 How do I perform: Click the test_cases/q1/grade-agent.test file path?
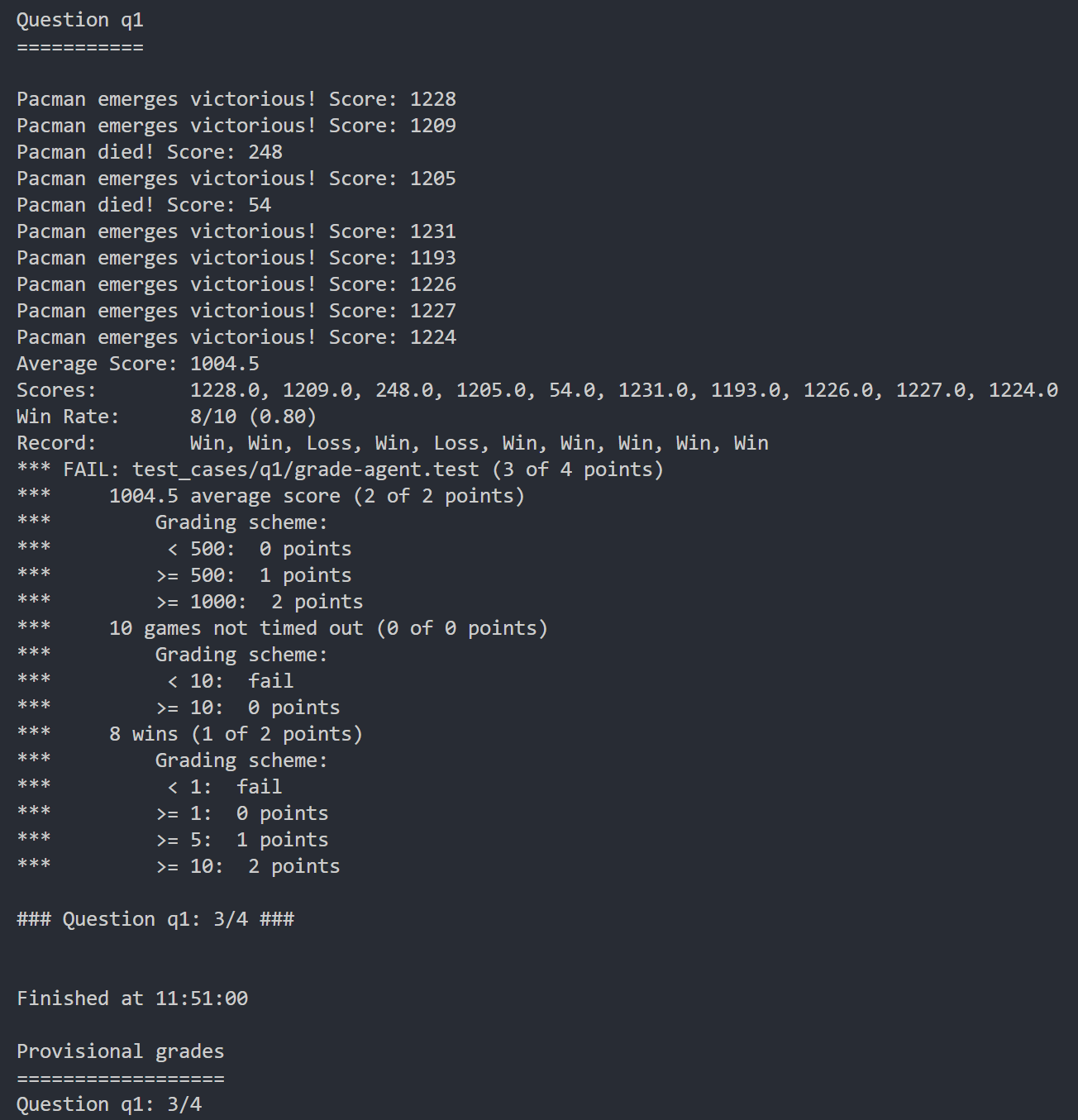pyautogui.click(x=306, y=469)
